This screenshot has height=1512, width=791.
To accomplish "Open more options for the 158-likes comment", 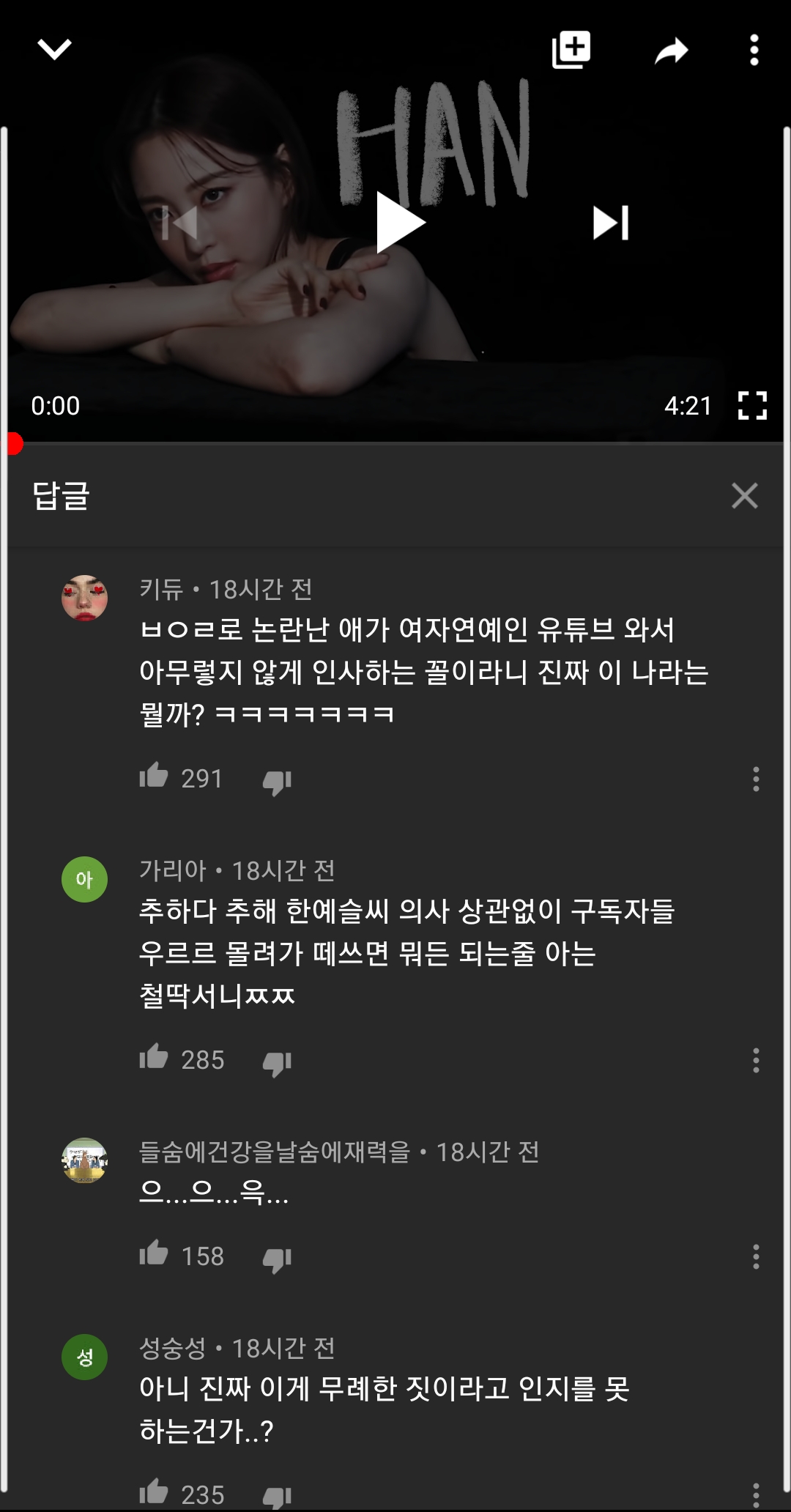I will (x=756, y=1256).
